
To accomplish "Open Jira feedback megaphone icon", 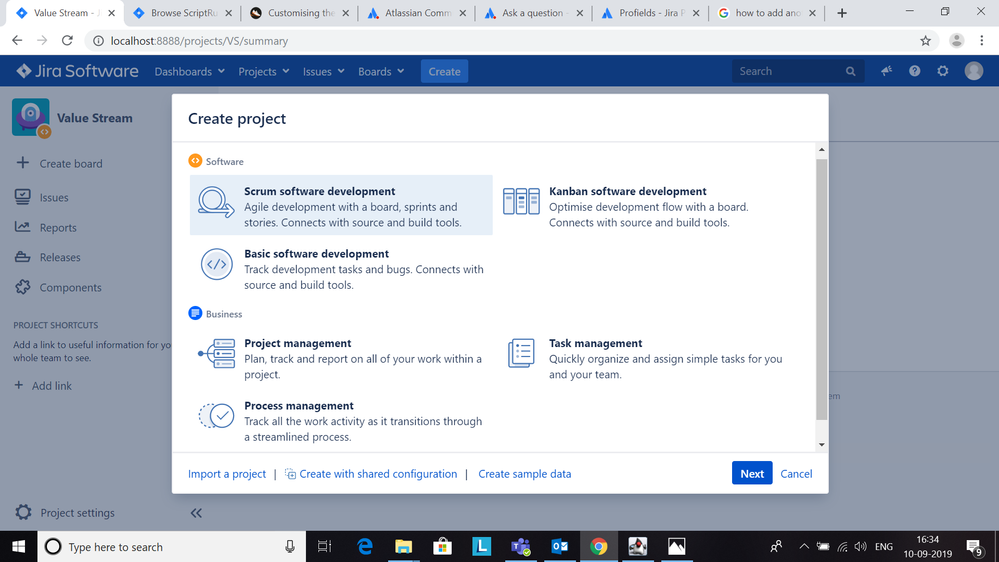I will pyautogui.click(x=886, y=71).
